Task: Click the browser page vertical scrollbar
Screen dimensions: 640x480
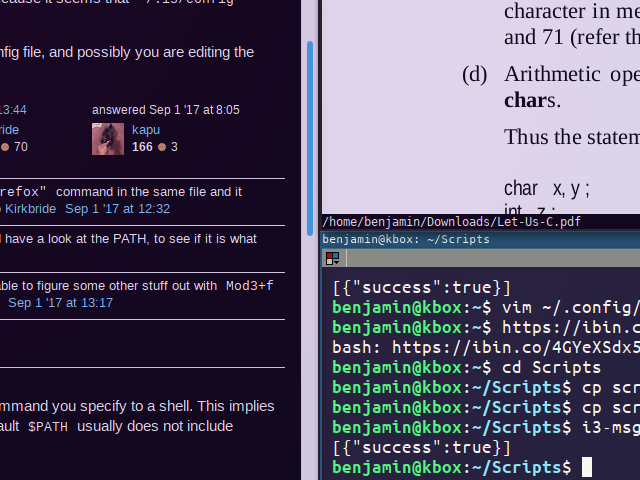Action: click(x=310, y=138)
